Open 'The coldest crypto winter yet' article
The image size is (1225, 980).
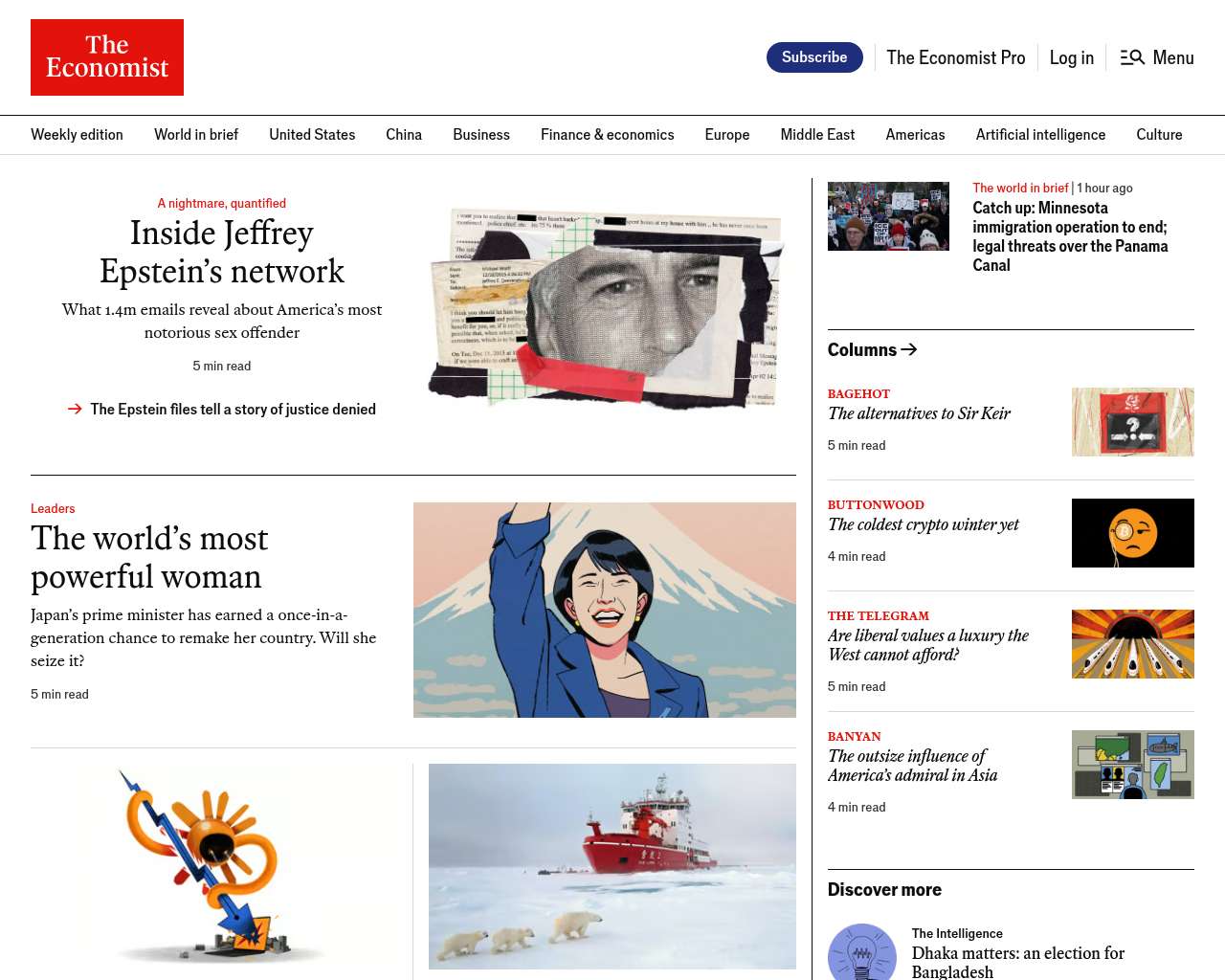[924, 524]
